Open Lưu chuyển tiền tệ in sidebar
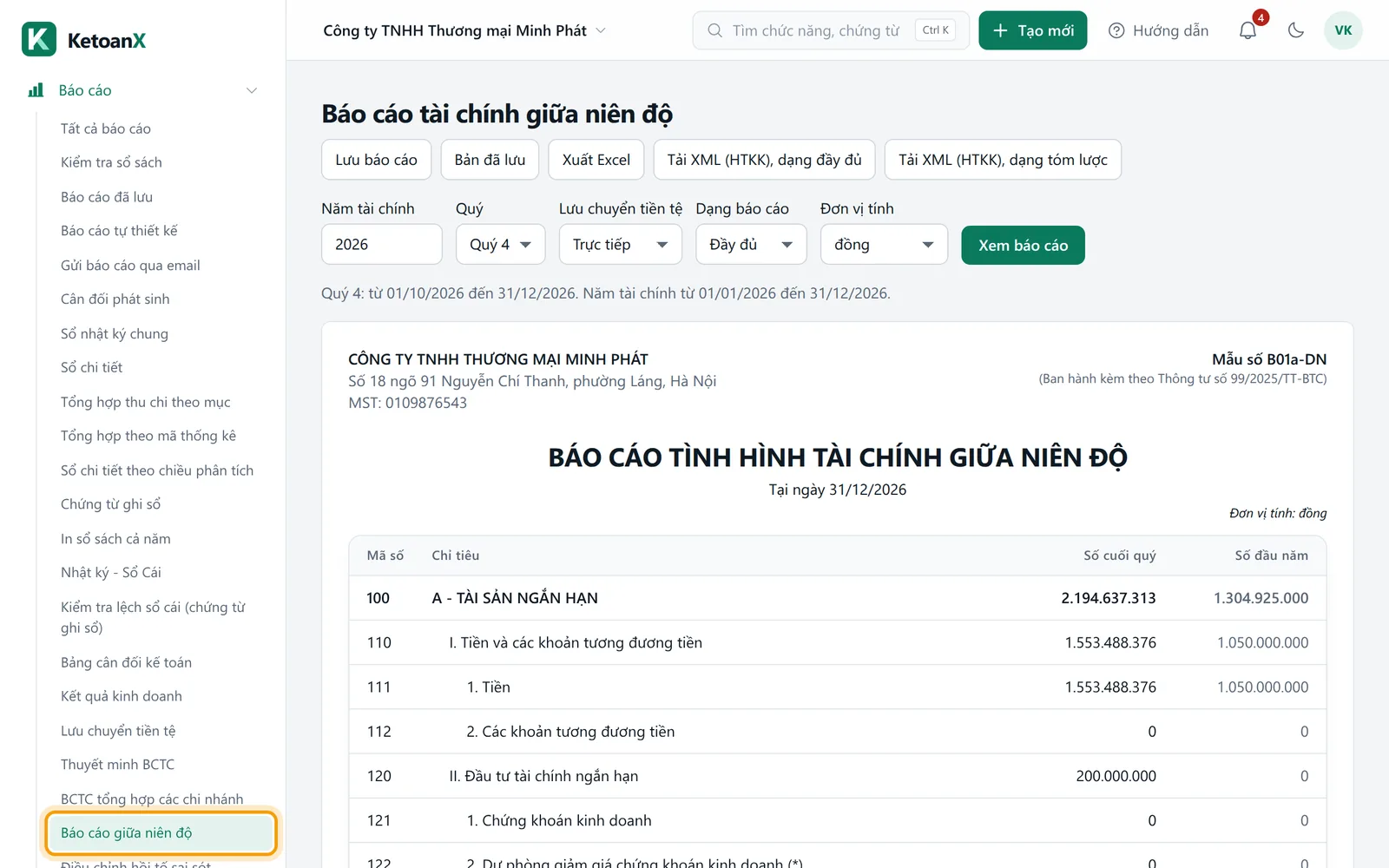This screenshot has width=1389, height=868. click(118, 731)
